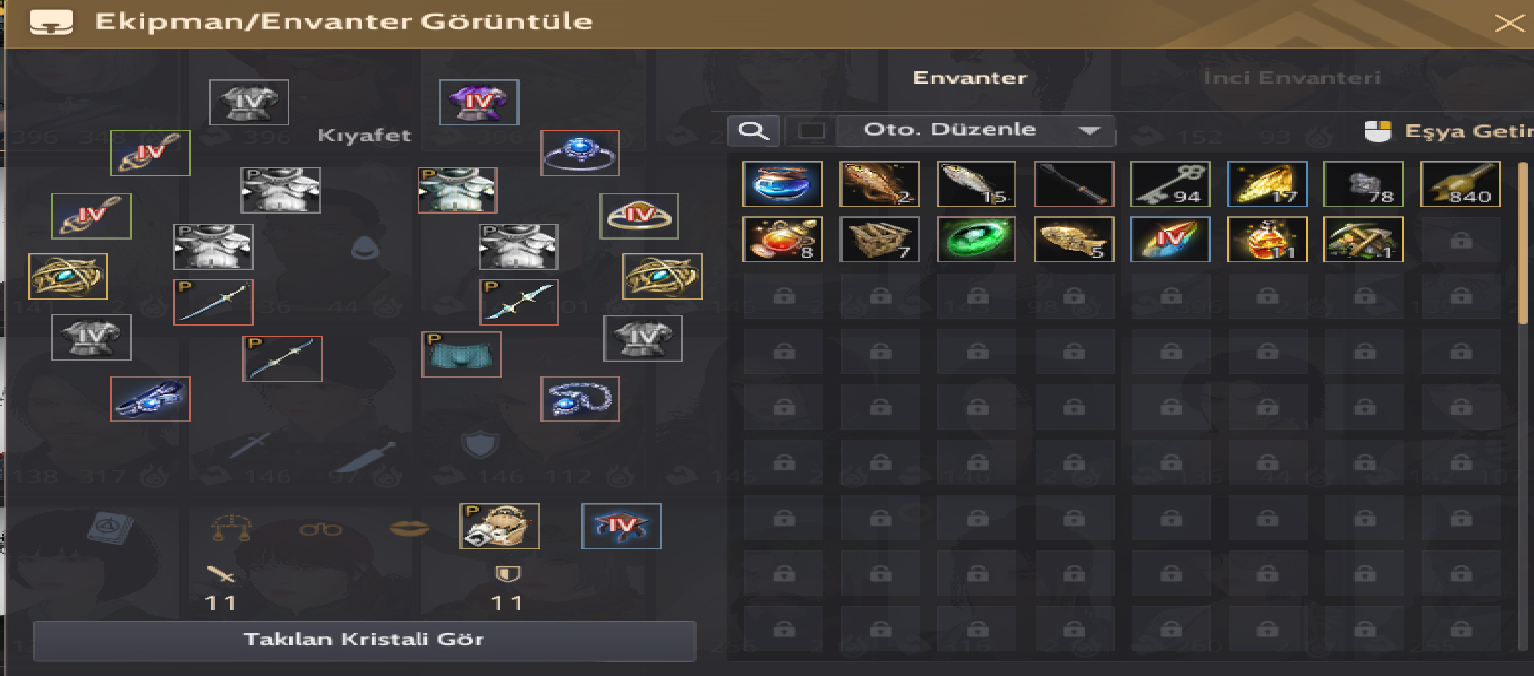This screenshot has width=1534, height=676.
Task: Select the silver fish item with count 15
Action: tap(976, 184)
